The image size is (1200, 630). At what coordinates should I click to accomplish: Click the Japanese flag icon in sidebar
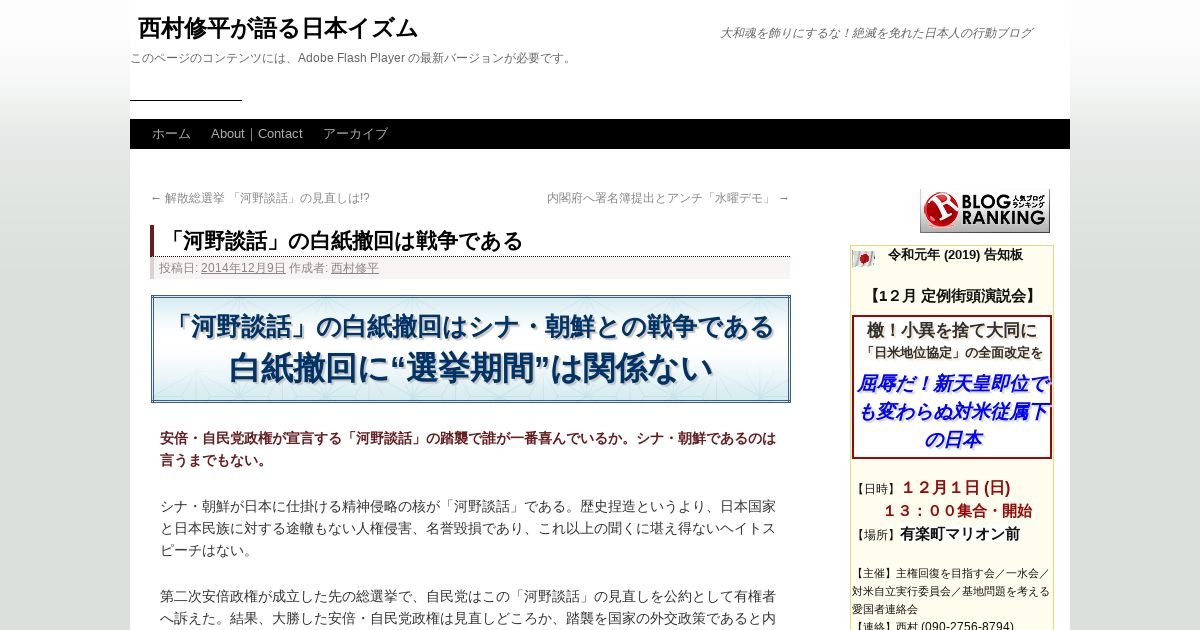tap(863, 258)
